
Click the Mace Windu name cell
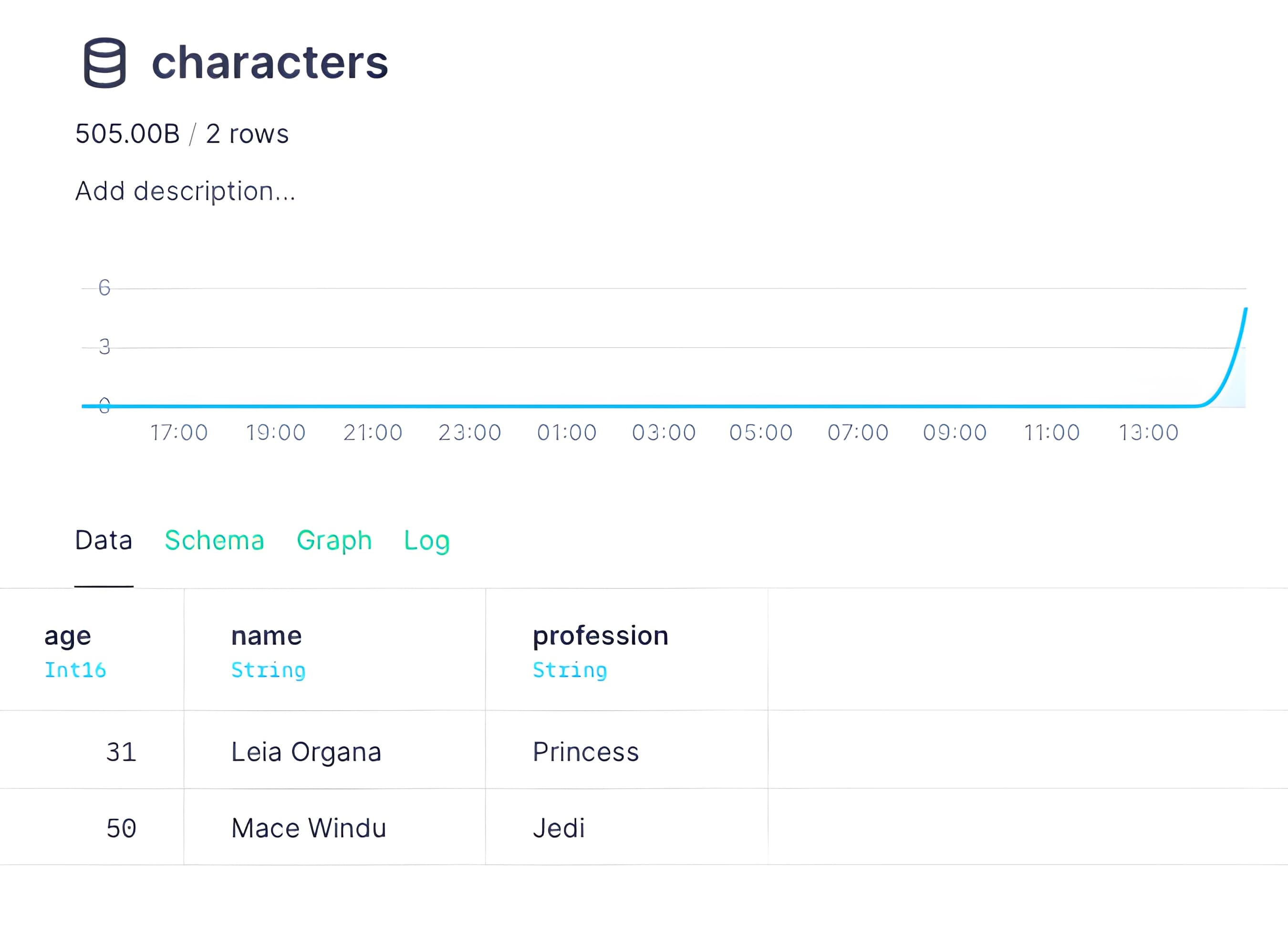click(334, 827)
